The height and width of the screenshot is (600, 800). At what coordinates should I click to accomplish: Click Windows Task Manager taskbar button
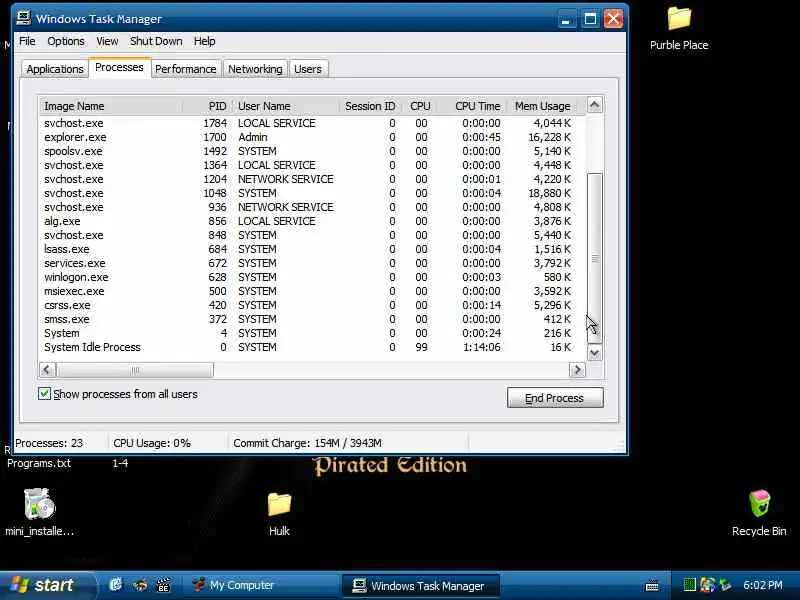pyautogui.click(x=420, y=586)
